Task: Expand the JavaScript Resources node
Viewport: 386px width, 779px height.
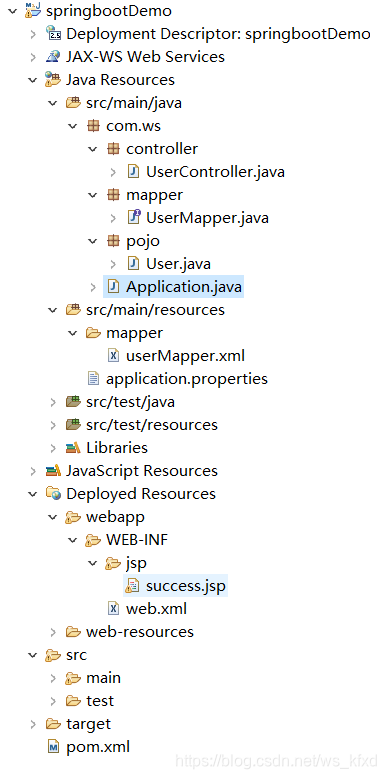Action: point(33,470)
